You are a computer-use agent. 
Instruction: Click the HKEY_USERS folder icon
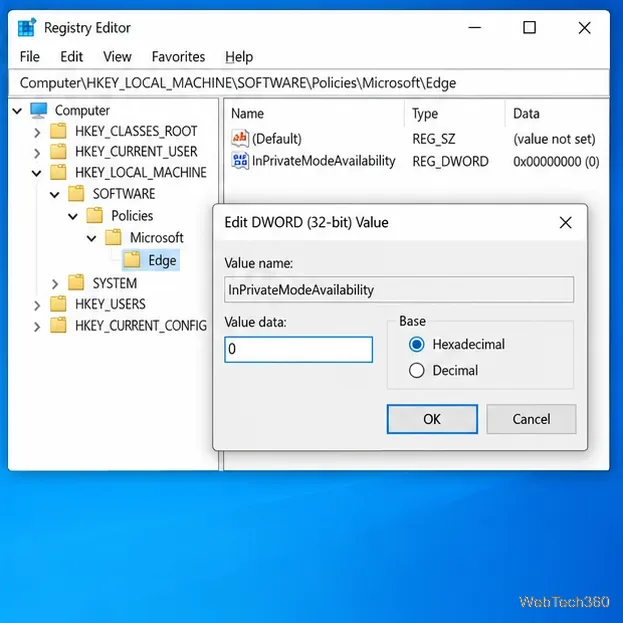(x=58, y=304)
